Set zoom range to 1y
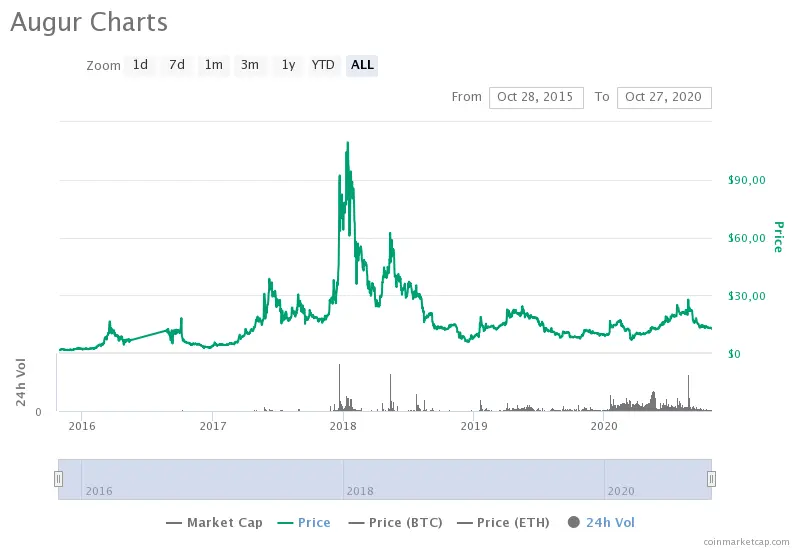The height and width of the screenshot is (550, 800). click(x=288, y=65)
